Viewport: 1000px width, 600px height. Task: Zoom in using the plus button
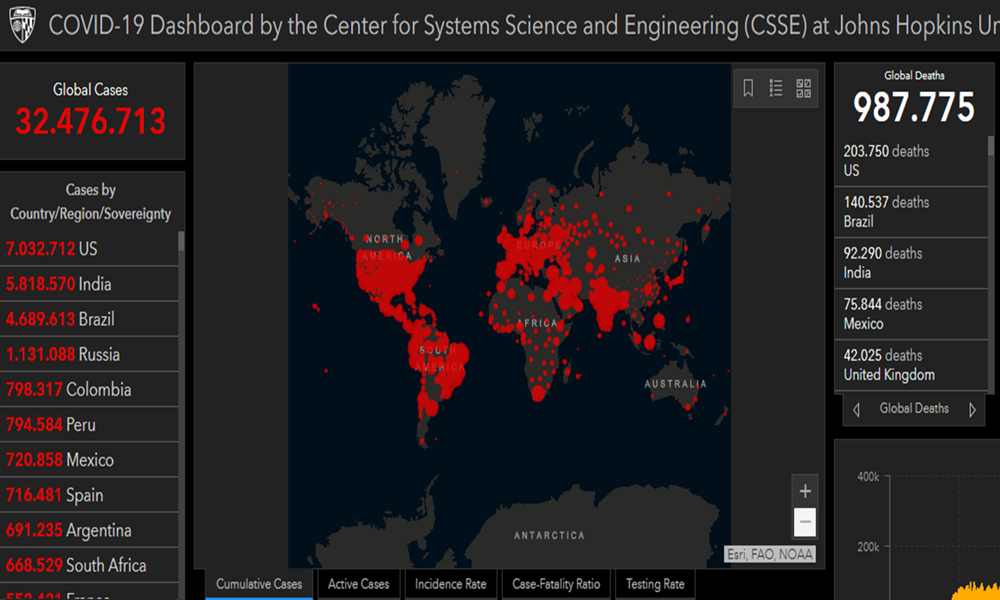coord(805,491)
